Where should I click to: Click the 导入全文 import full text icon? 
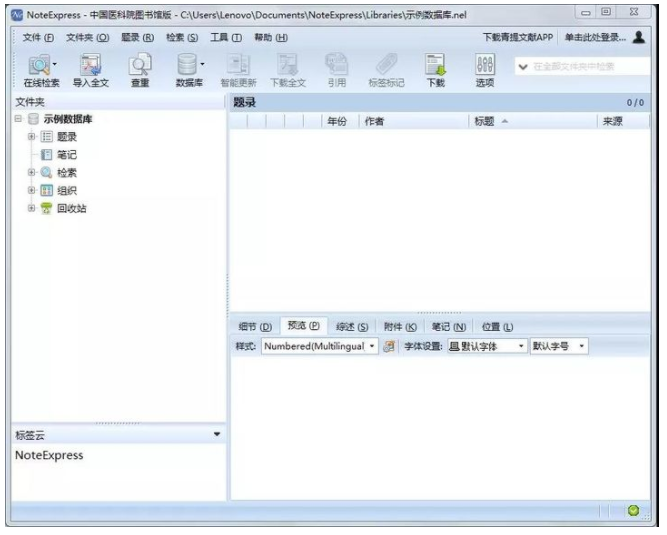[x=91, y=70]
